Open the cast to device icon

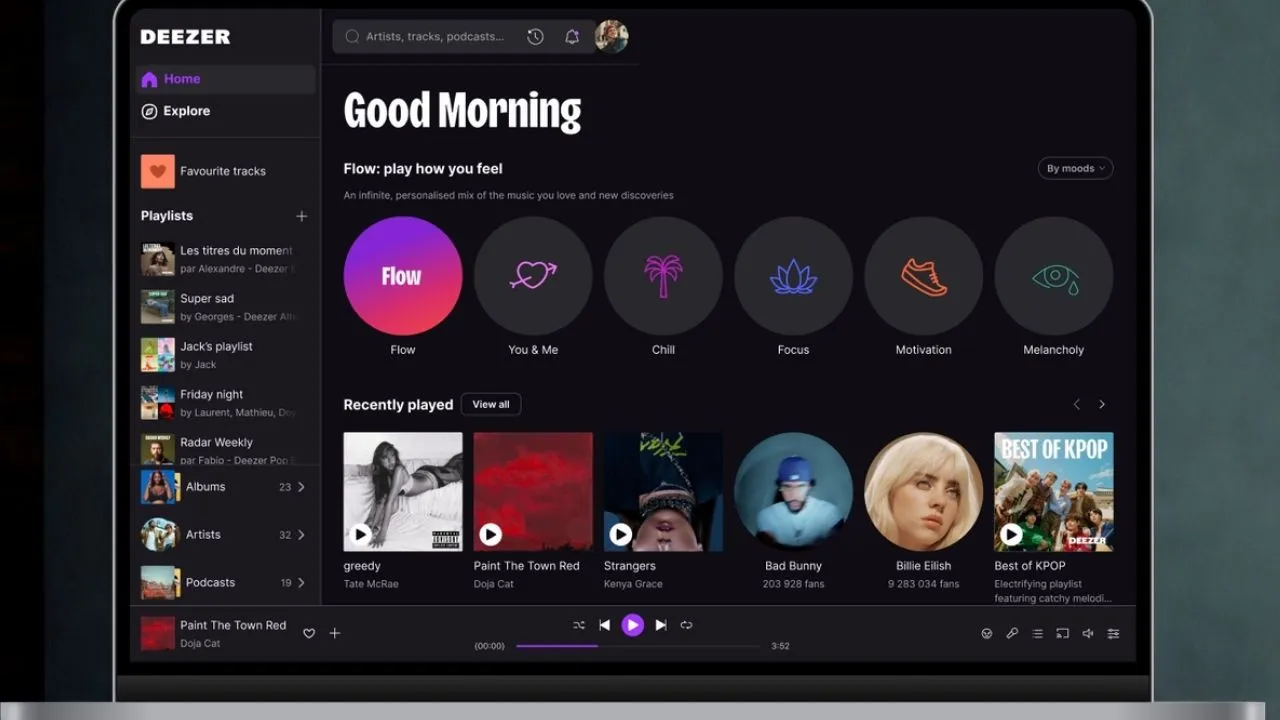(x=1062, y=633)
